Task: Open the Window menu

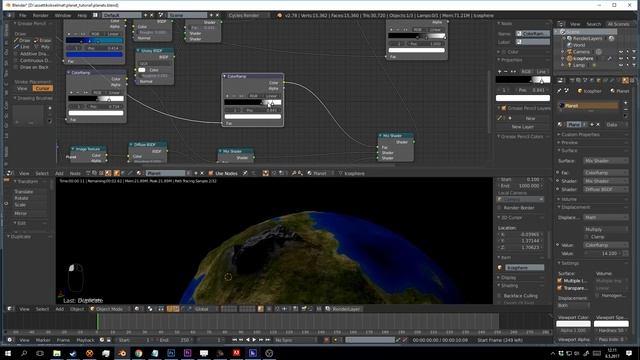Action: (x=63, y=16)
